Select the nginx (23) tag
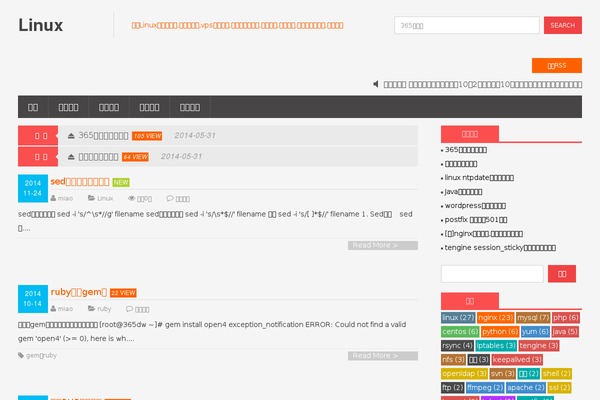The height and width of the screenshot is (400, 600). tap(495, 317)
